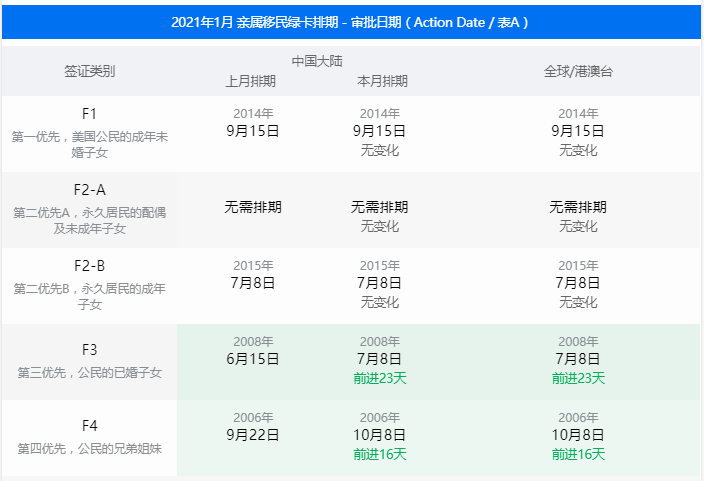Click F3 上月排期 date '6月15日'

click(253, 359)
